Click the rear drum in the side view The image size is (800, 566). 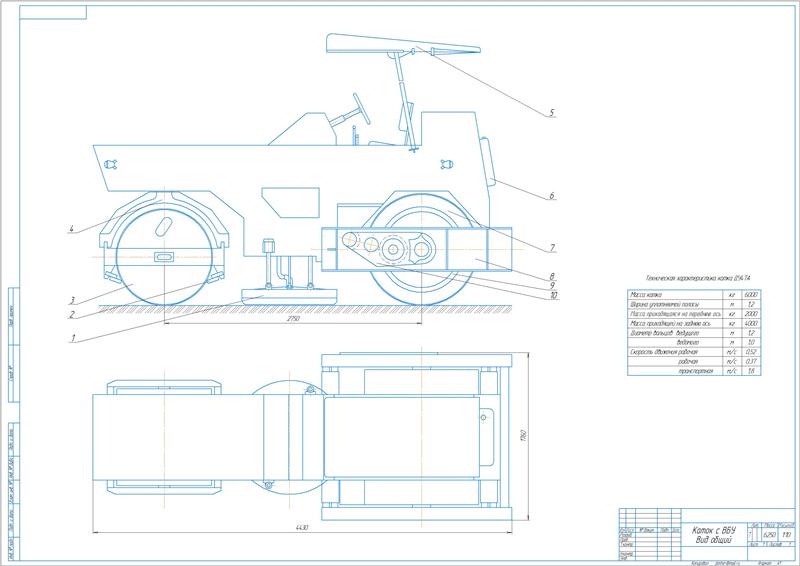tap(422, 249)
